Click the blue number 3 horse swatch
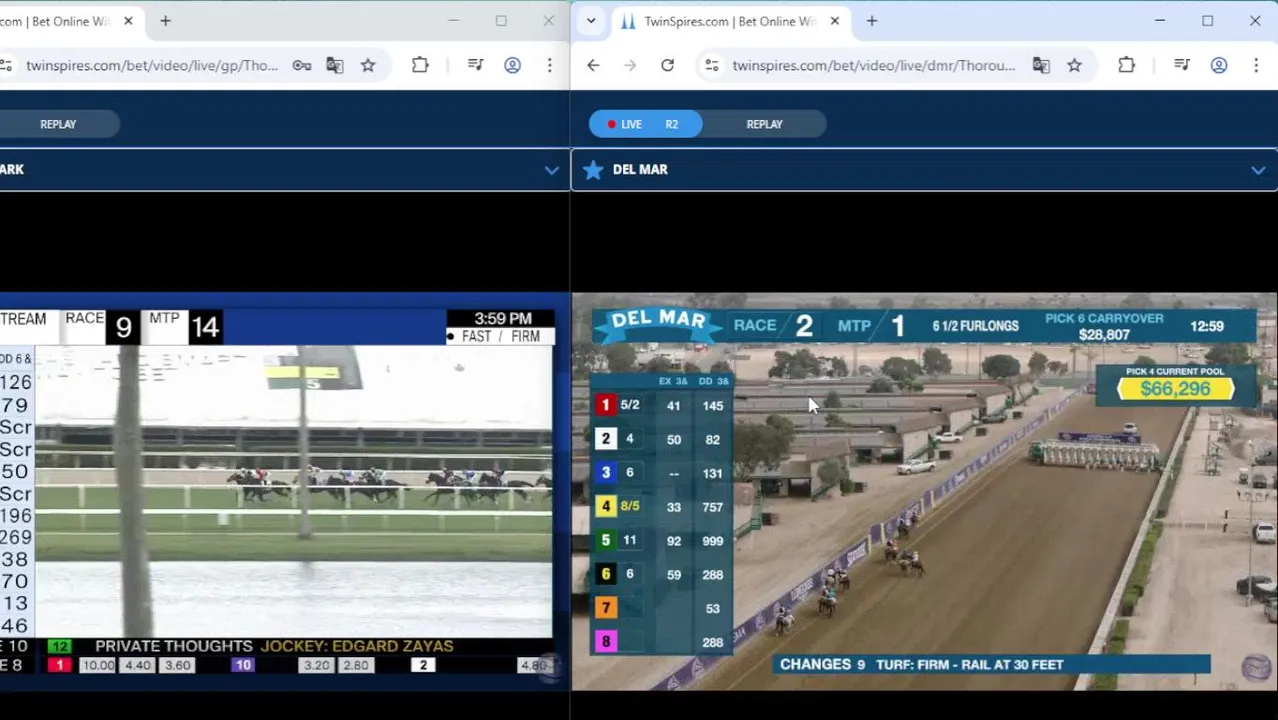This screenshot has height=720, width=1278. (605, 472)
